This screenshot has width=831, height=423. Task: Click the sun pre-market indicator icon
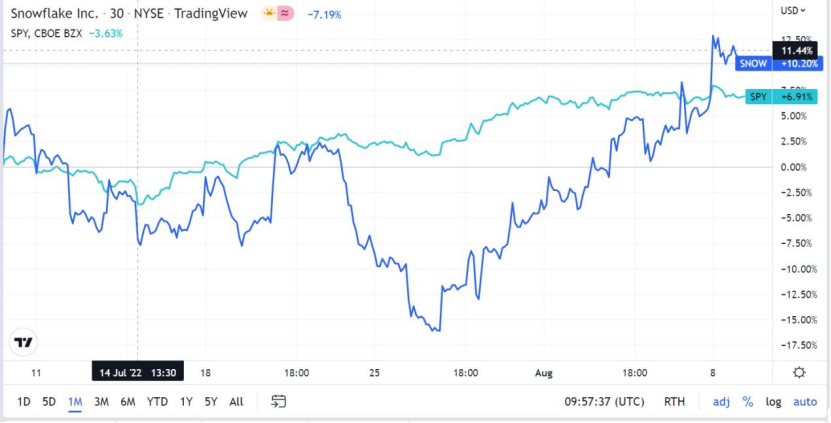click(x=269, y=14)
